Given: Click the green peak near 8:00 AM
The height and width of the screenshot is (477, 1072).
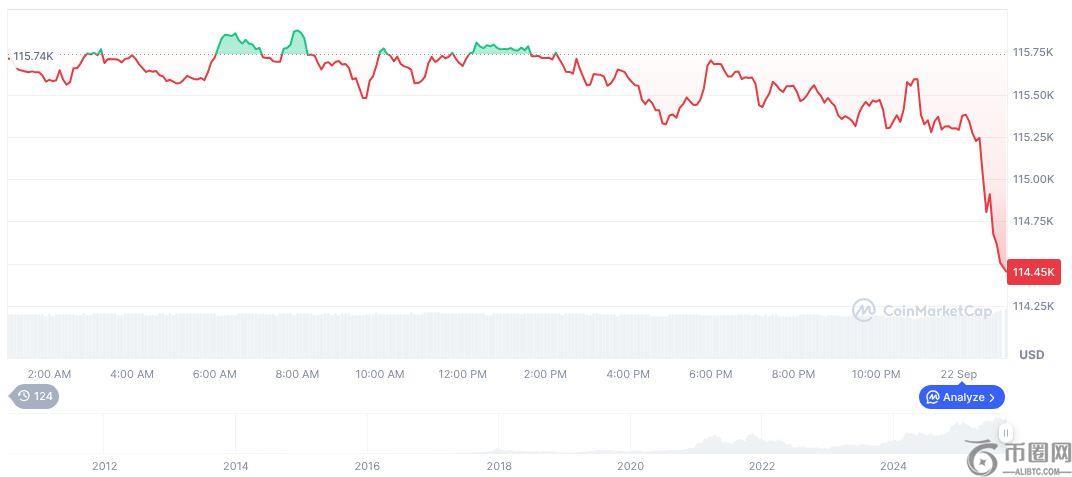Looking at the screenshot, I should click(x=296, y=39).
